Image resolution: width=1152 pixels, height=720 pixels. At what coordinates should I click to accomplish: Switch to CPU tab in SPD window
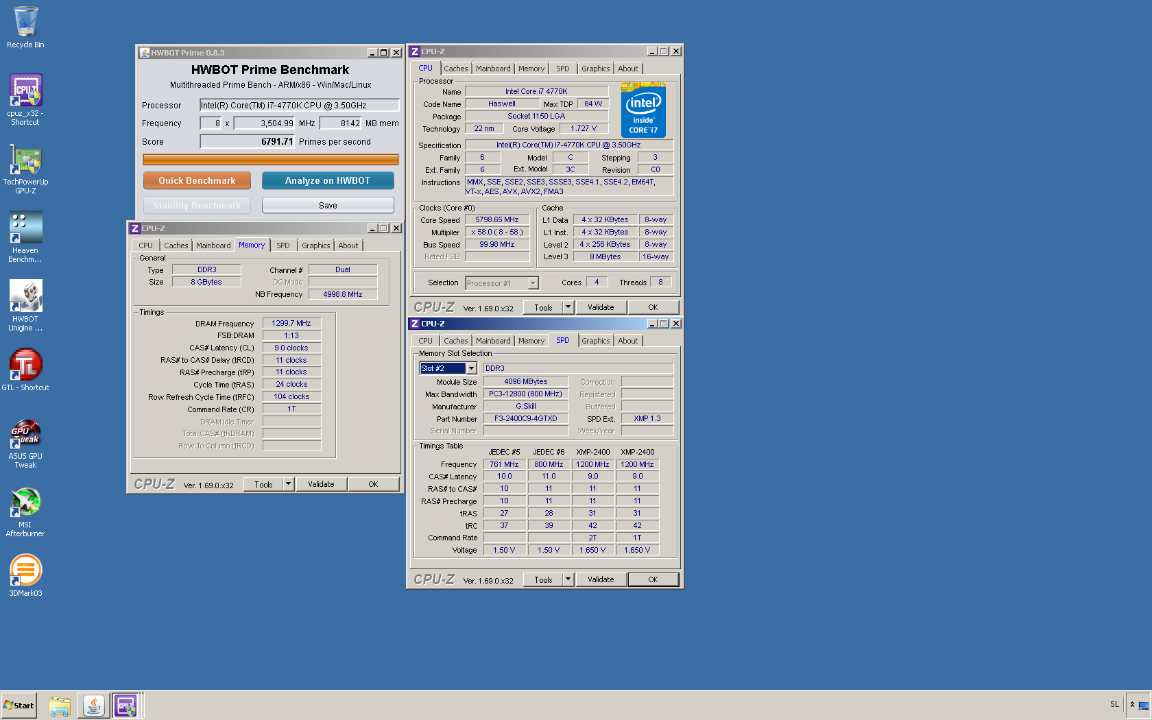(425, 341)
